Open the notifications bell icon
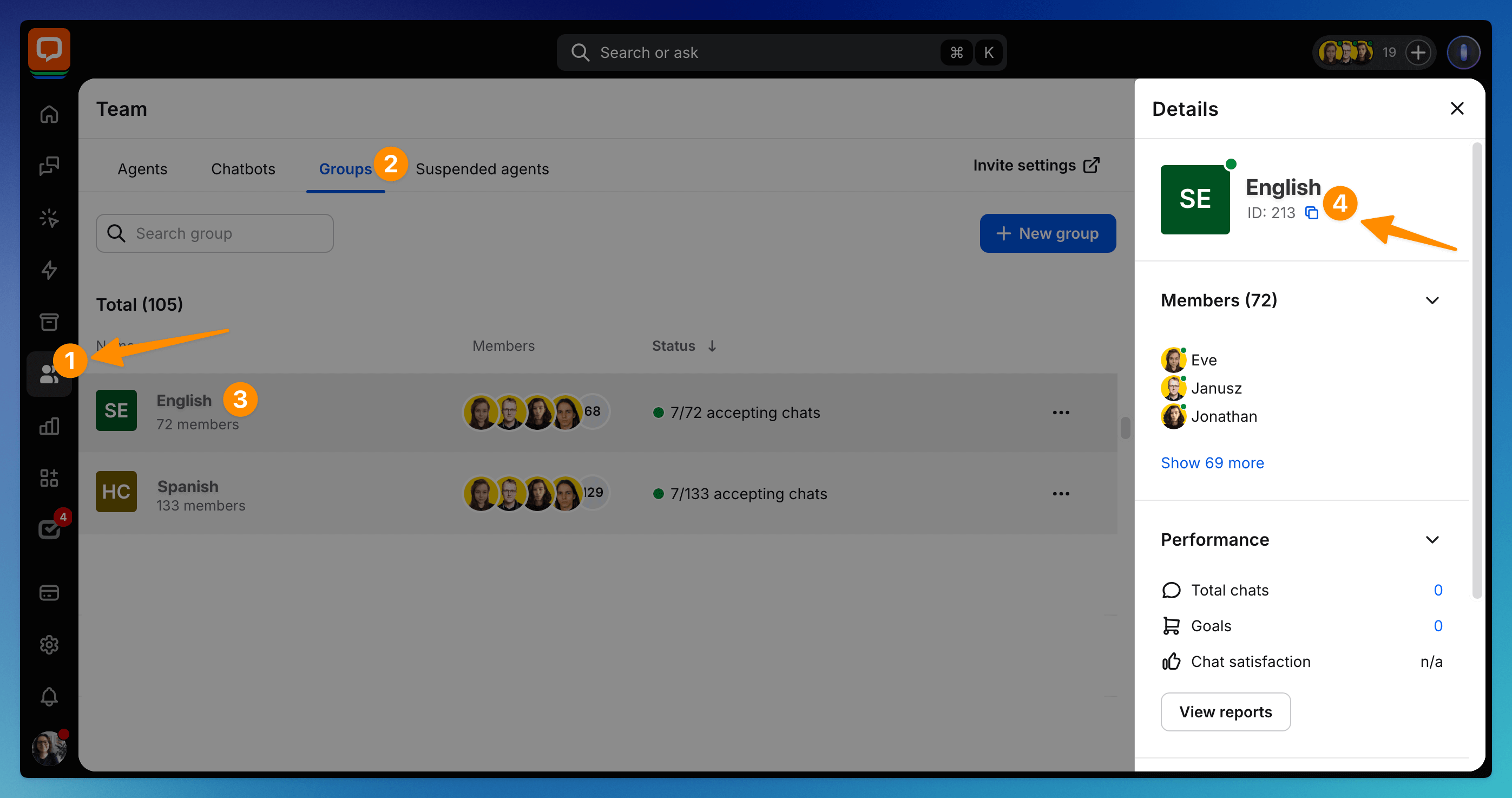The height and width of the screenshot is (798, 1512). (x=49, y=696)
